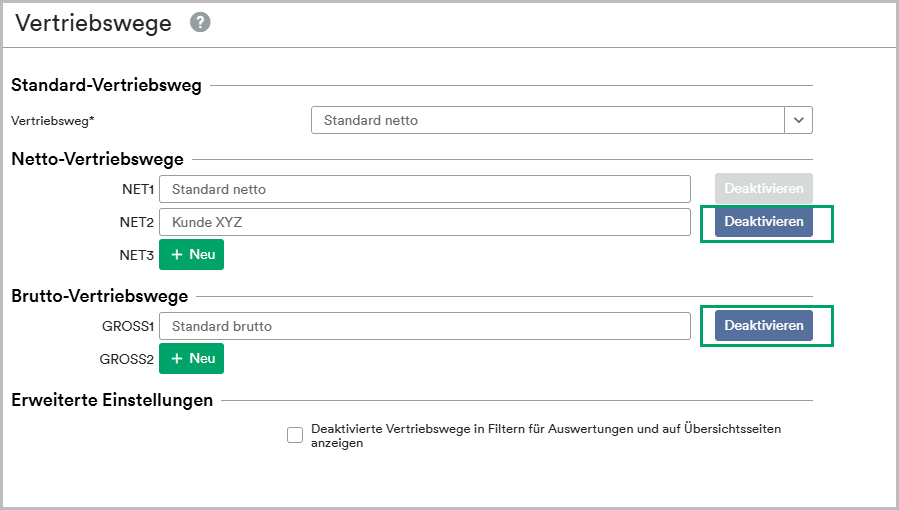Deactivate the GROSS1 Standard brutto channel
The height and width of the screenshot is (510, 899).
pos(764,325)
